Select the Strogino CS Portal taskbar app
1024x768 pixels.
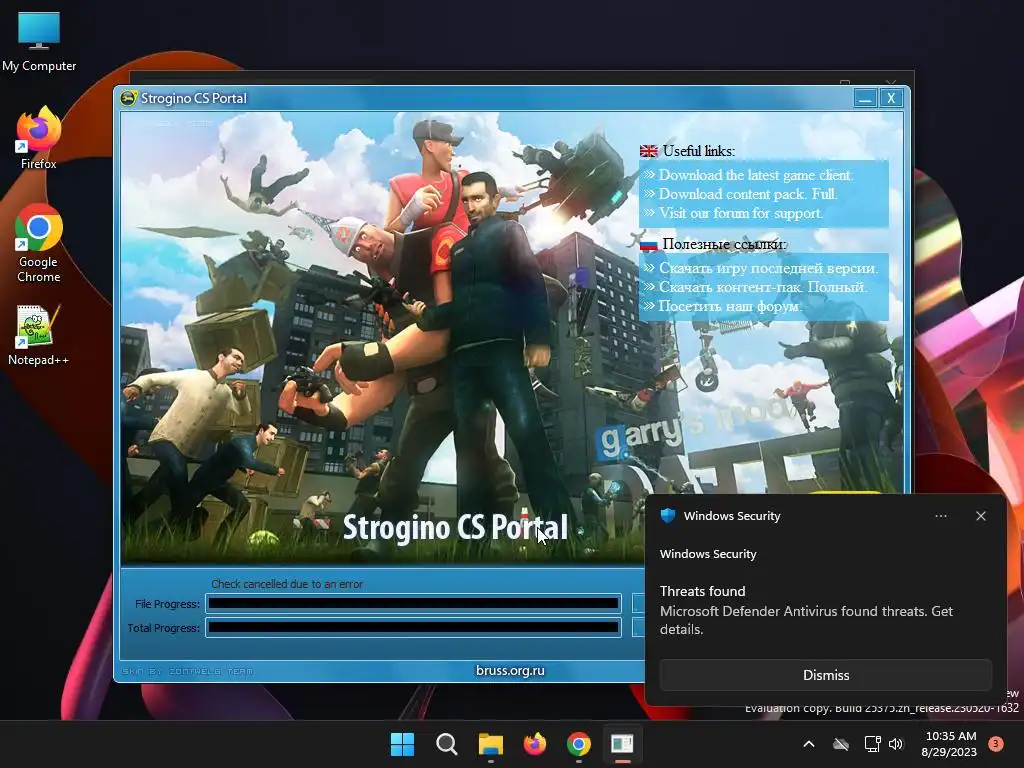click(x=622, y=744)
